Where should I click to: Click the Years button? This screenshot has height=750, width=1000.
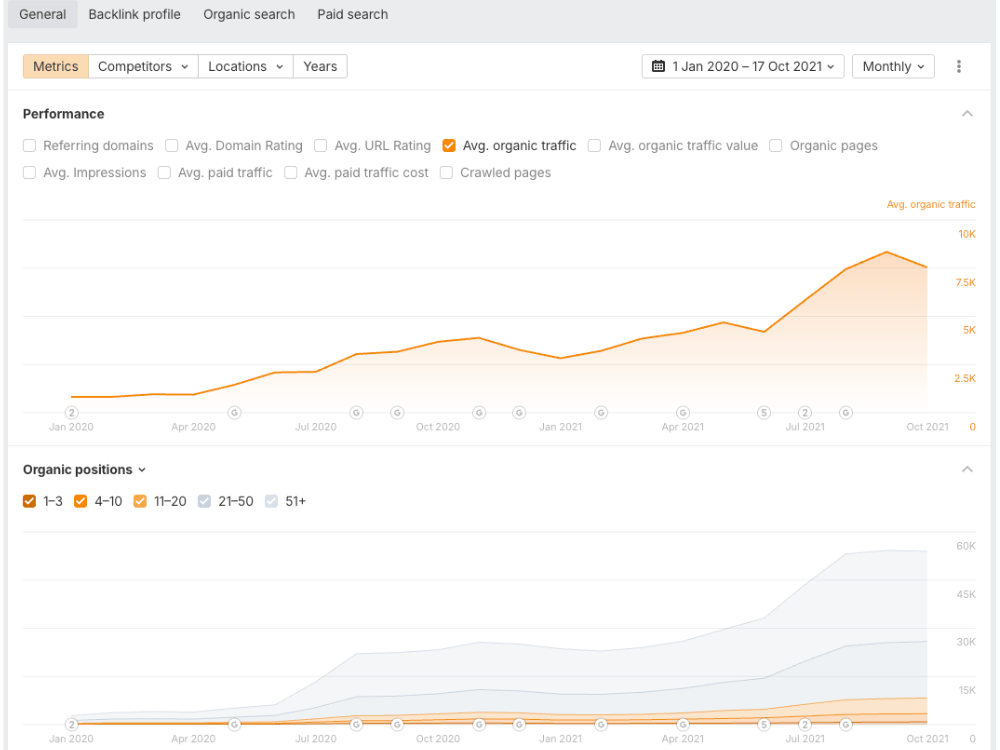click(319, 66)
